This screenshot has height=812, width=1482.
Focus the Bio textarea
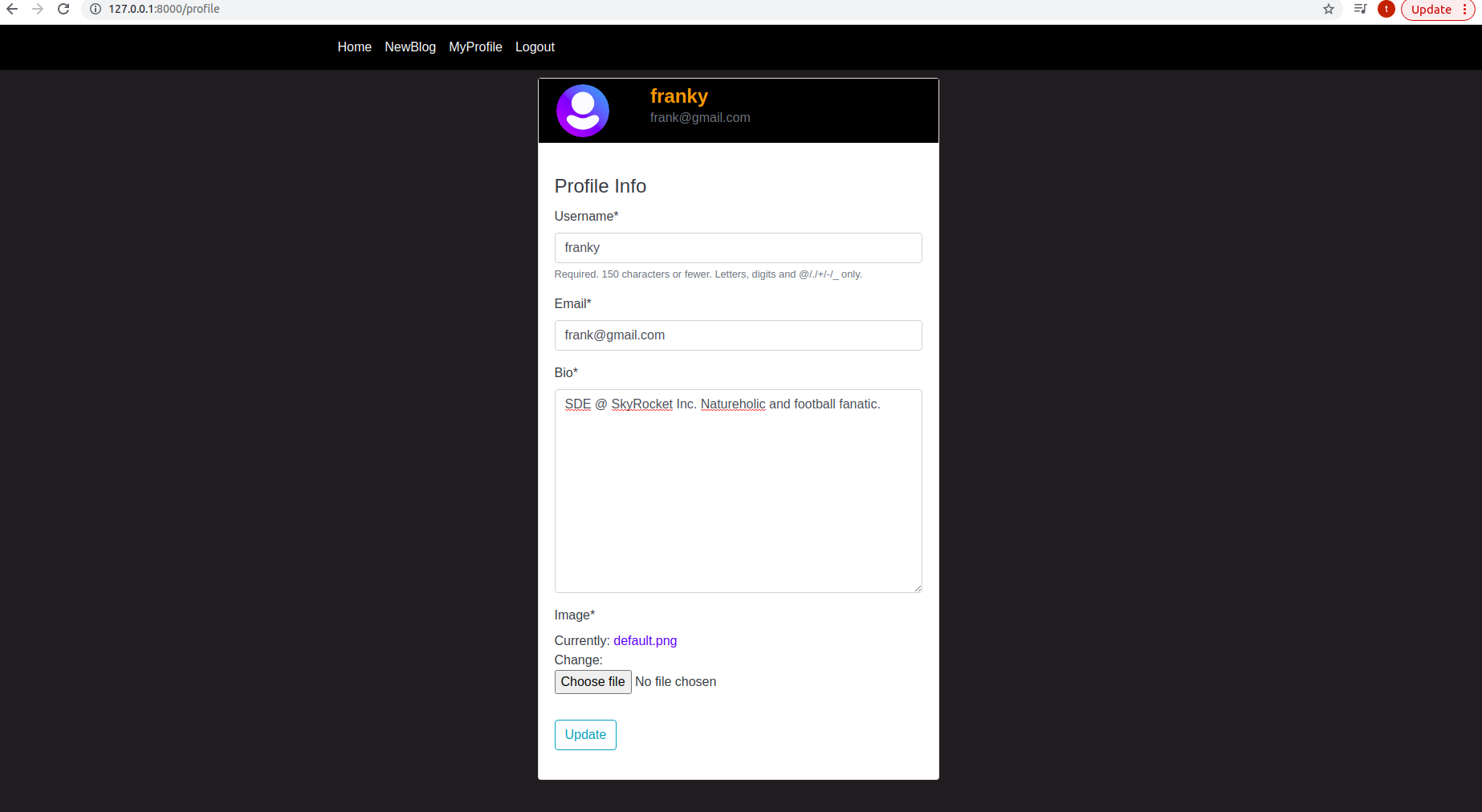coord(738,489)
